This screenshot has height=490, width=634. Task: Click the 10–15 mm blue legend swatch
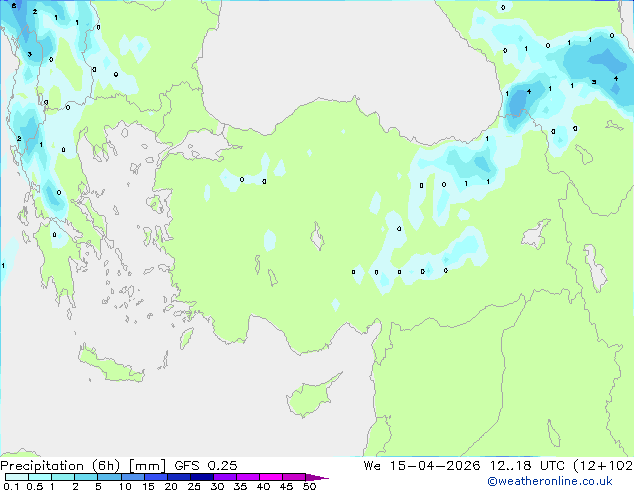pos(132,477)
